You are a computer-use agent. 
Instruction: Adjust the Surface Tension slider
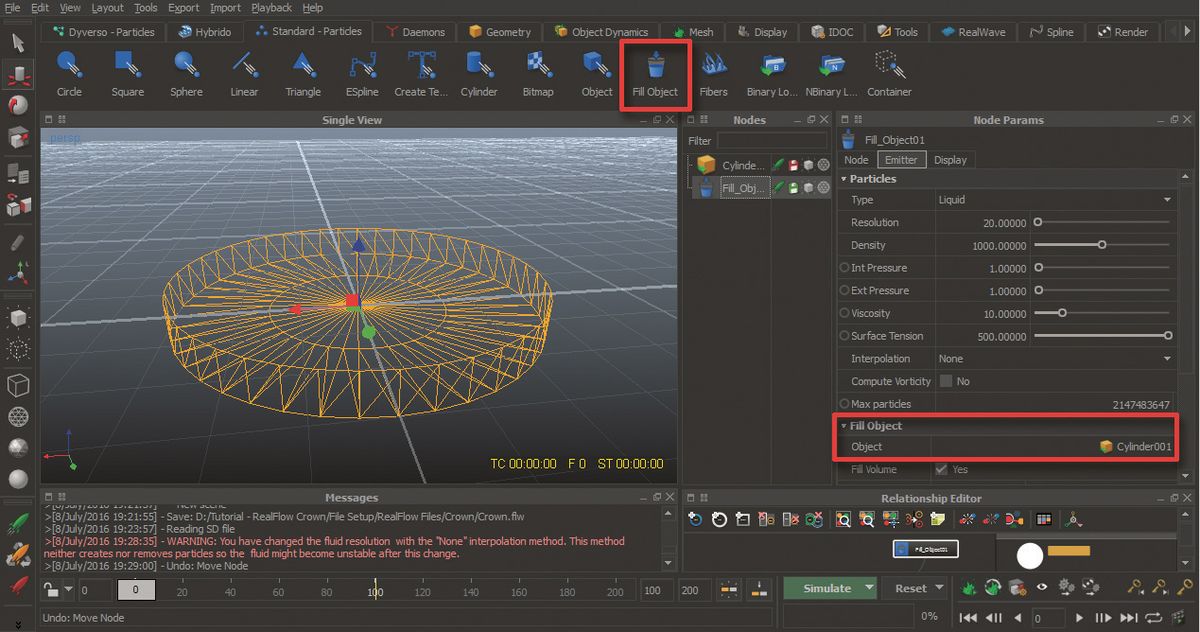point(1168,335)
